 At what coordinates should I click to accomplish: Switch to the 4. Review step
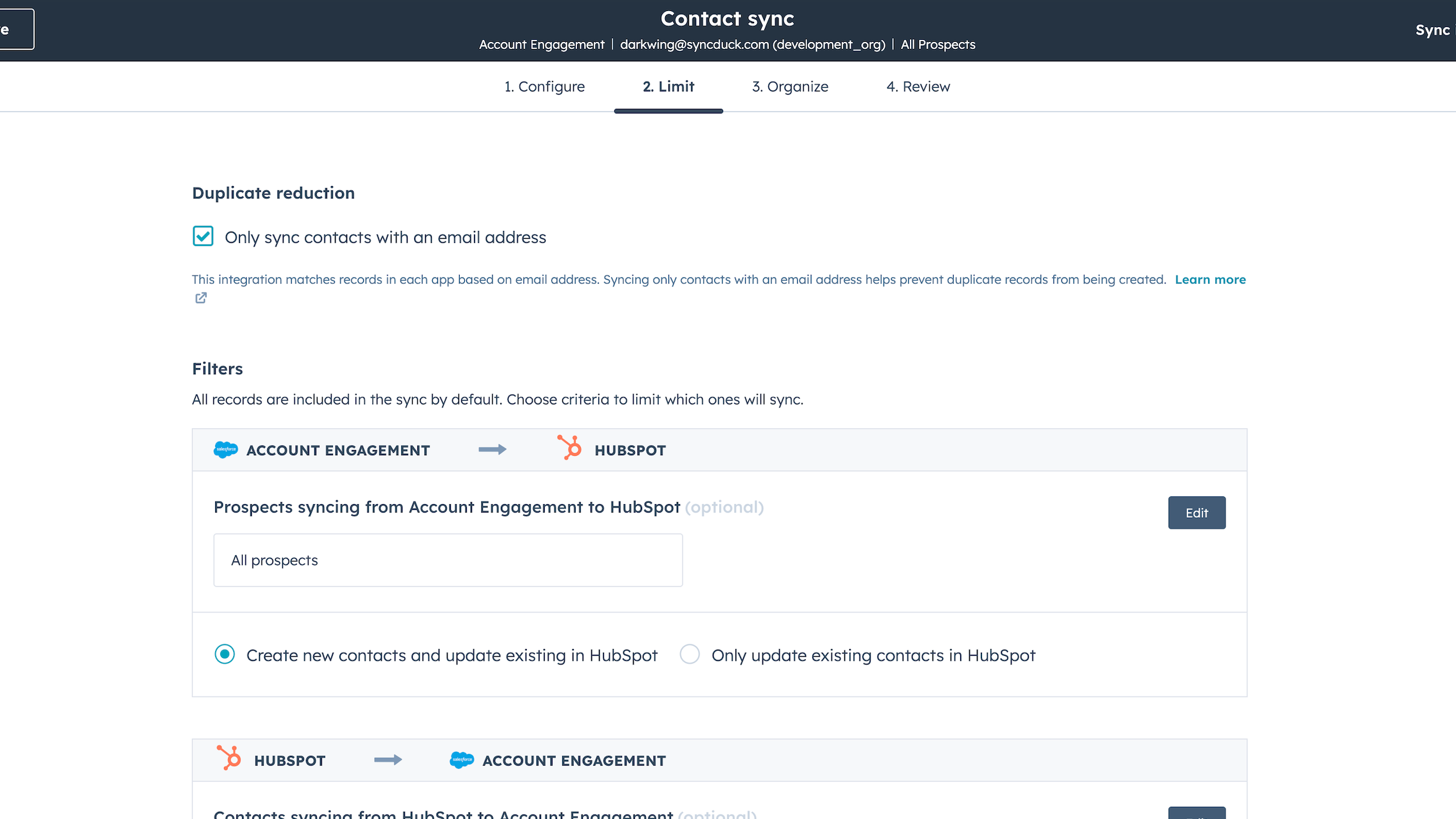click(918, 86)
